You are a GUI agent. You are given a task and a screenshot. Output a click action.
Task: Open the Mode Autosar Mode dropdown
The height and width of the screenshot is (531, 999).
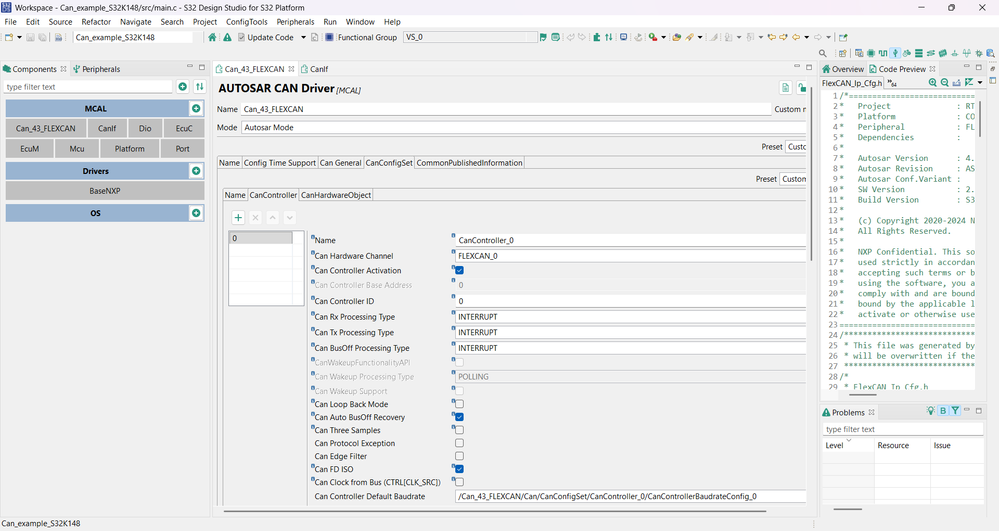pyautogui.click(x=524, y=127)
